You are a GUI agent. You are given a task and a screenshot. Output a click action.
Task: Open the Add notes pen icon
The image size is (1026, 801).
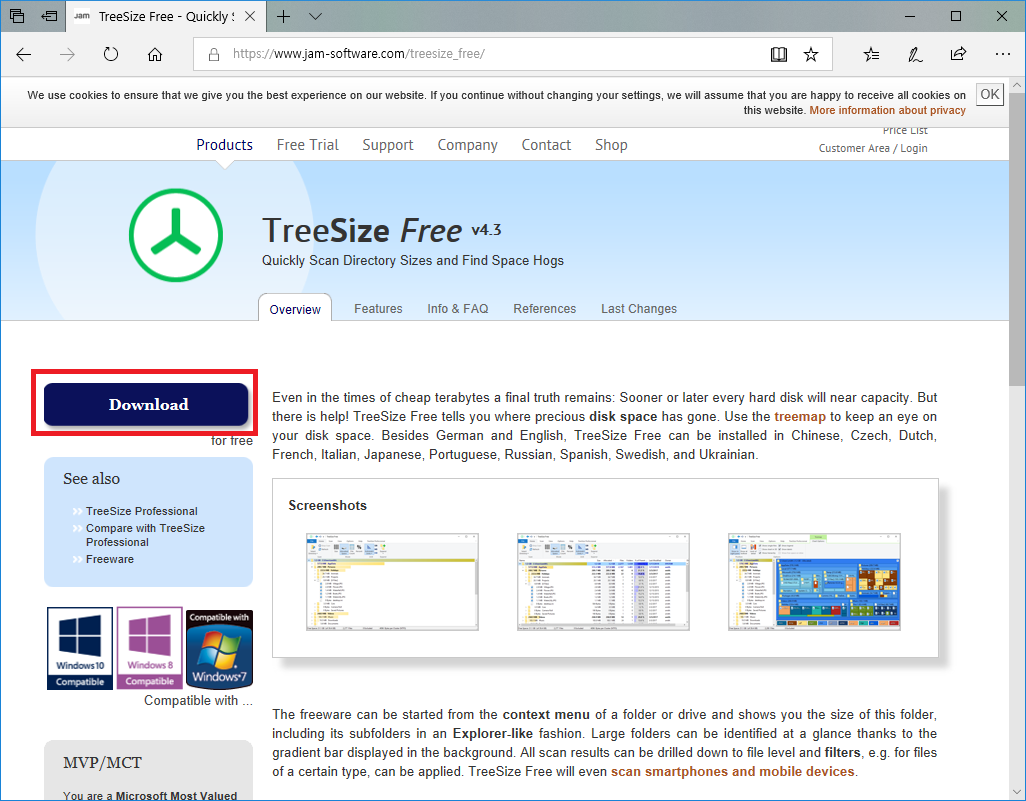(x=915, y=54)
